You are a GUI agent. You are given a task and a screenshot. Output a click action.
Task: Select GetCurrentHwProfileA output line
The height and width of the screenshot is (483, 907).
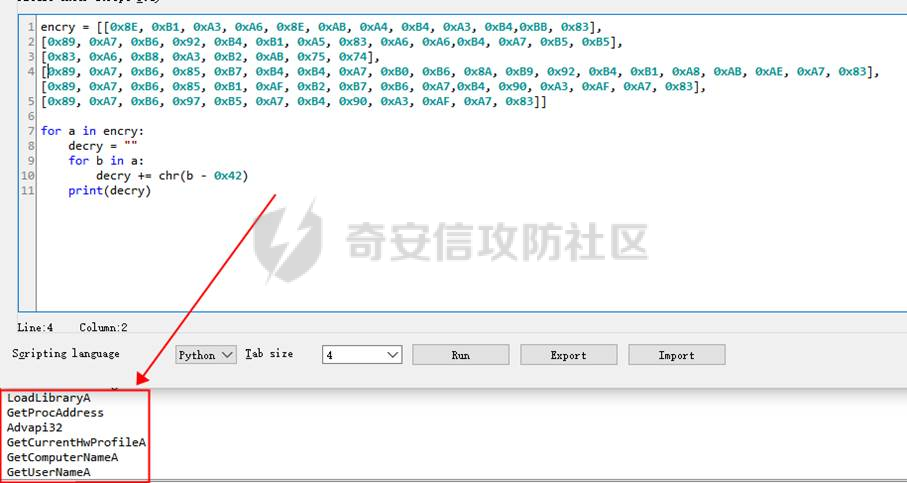point(76,442)
